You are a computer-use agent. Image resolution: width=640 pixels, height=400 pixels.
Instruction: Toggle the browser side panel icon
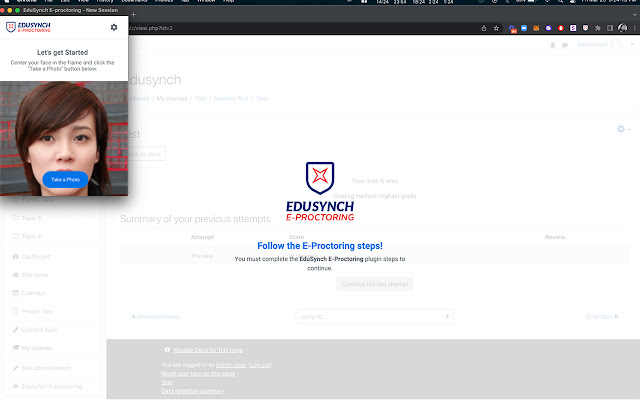pos(610,28)
